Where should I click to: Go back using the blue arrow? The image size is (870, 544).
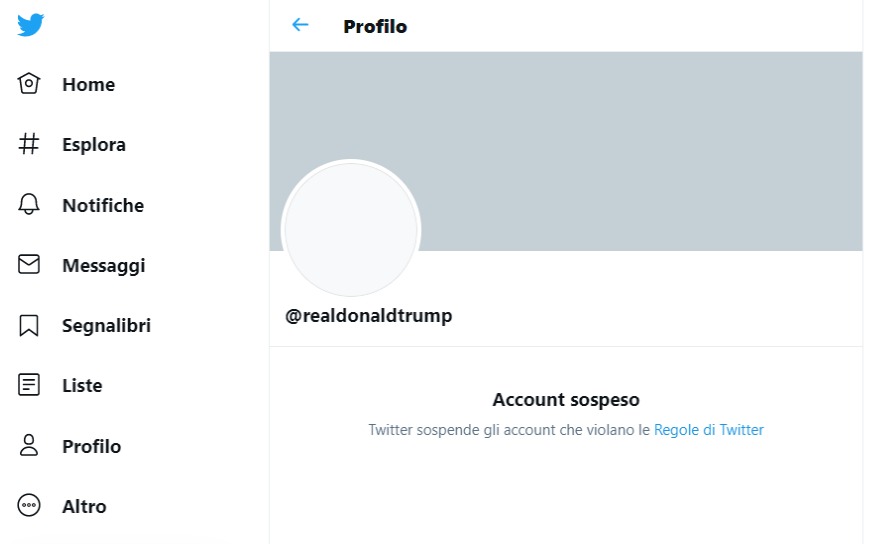(x=300, y=25)
